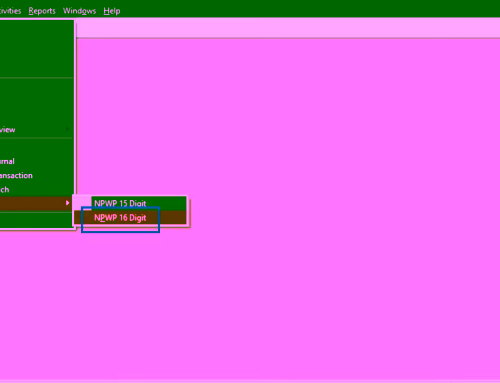This screenshot has height=383, width=500.
Task: Expand the submenu arrow on highlighted brown row
Action: [67, 203]
